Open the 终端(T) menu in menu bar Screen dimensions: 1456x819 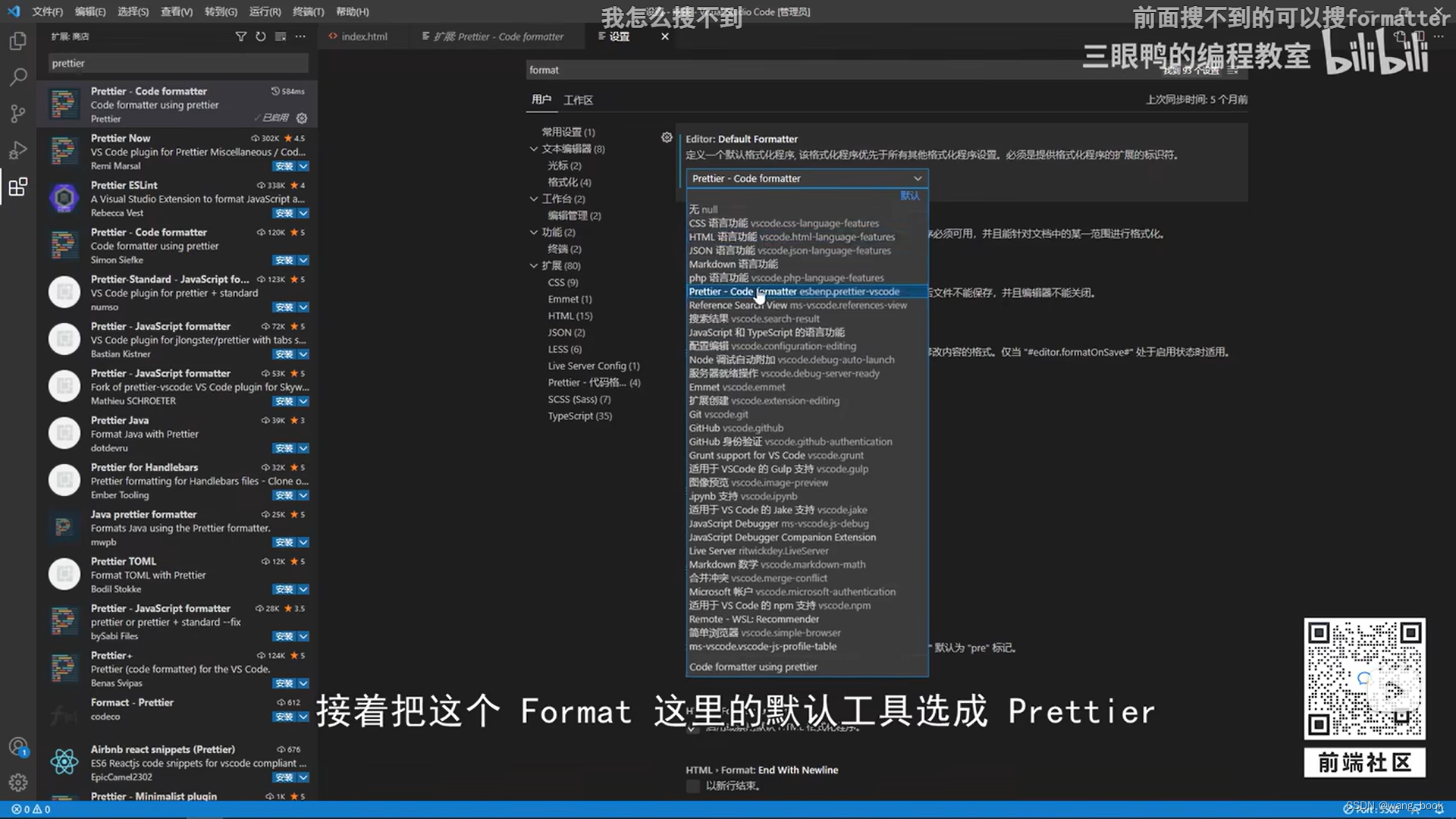point(308,11)
